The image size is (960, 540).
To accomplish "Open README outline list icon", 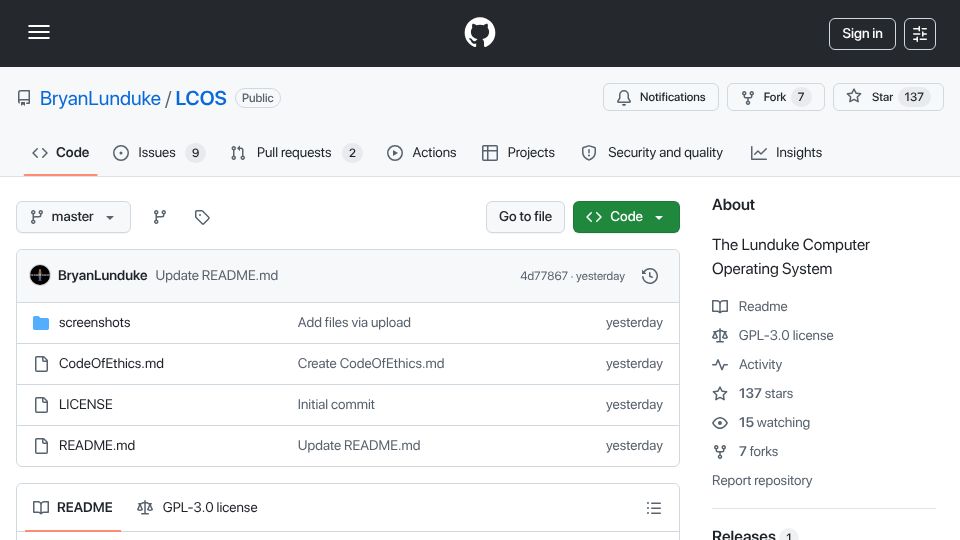I will (x=653, y=508).
